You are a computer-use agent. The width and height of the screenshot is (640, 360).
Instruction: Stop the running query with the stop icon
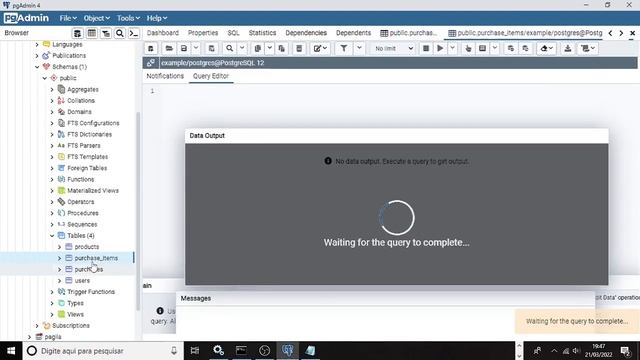[x=426, y=49]
